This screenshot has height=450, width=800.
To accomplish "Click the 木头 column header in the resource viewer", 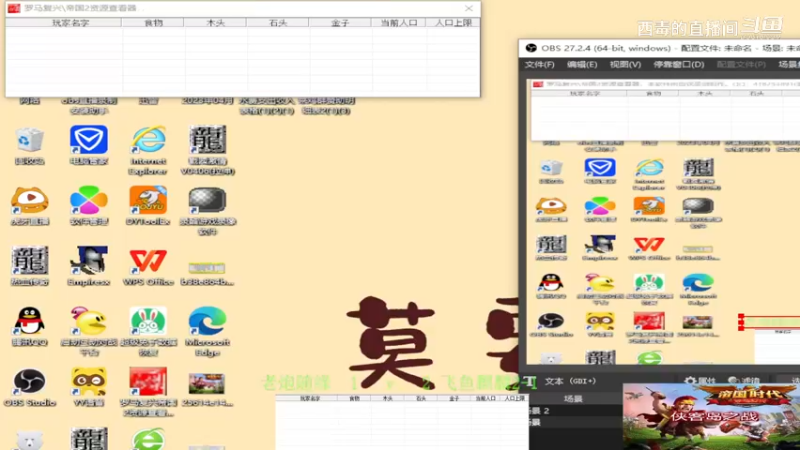I will click(x=215, y=23).
